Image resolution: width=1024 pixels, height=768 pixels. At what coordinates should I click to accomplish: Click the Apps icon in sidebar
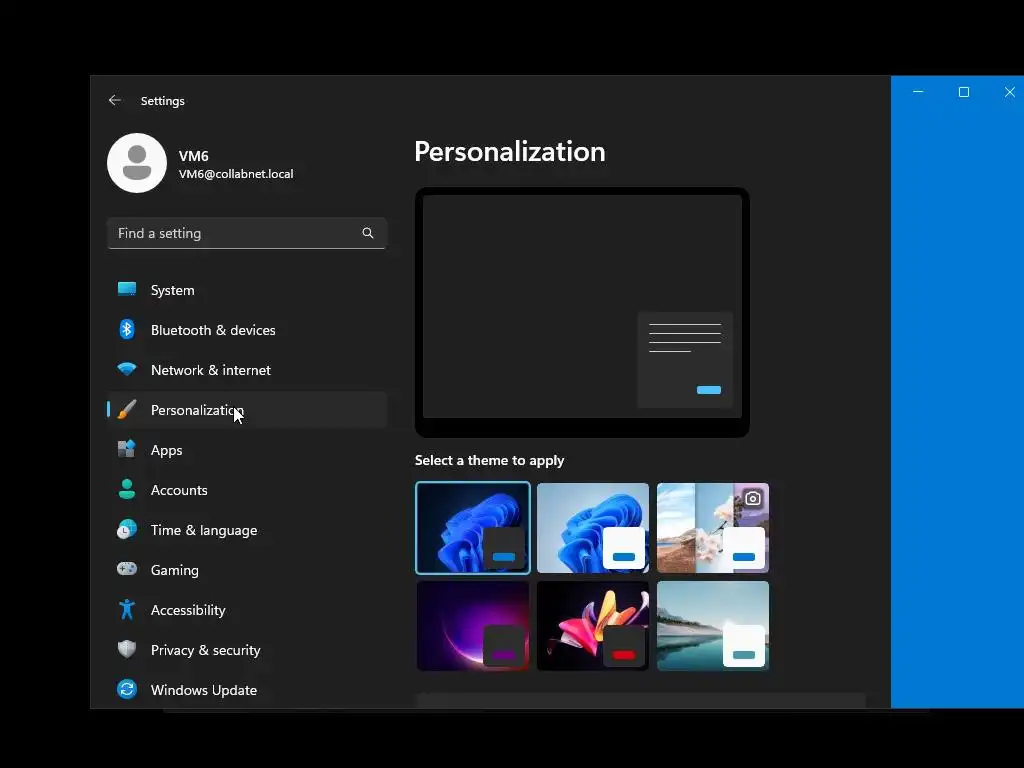click(x=127, y=449)
